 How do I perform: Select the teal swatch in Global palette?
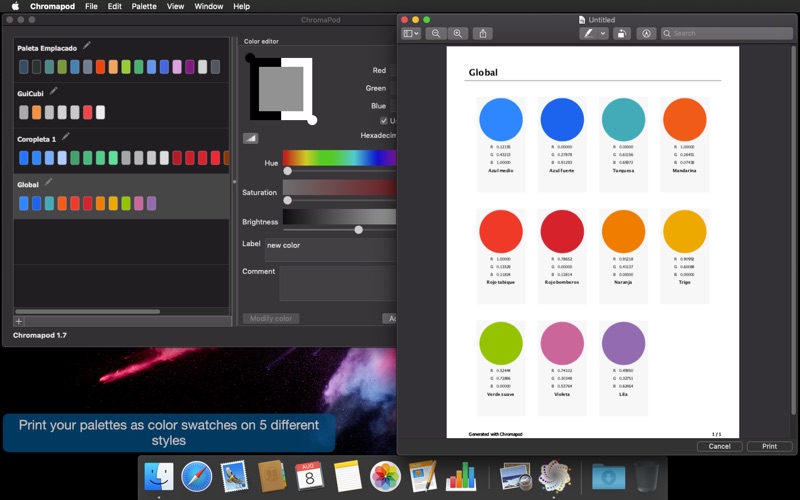[49, 204]
